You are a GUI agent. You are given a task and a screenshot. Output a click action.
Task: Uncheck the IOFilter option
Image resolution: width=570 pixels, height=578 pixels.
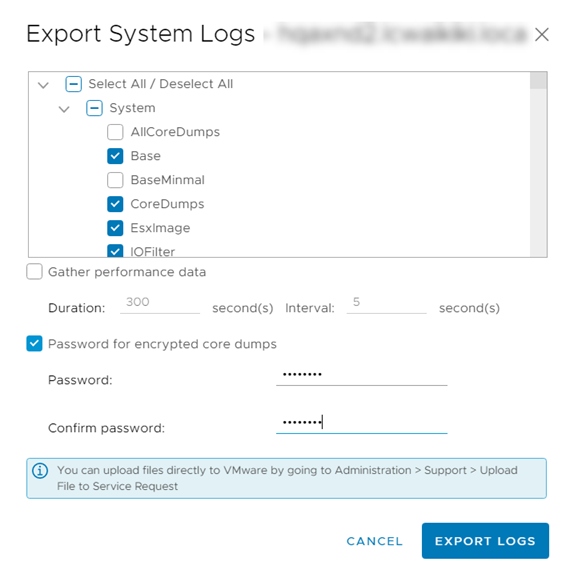[115, 251]
